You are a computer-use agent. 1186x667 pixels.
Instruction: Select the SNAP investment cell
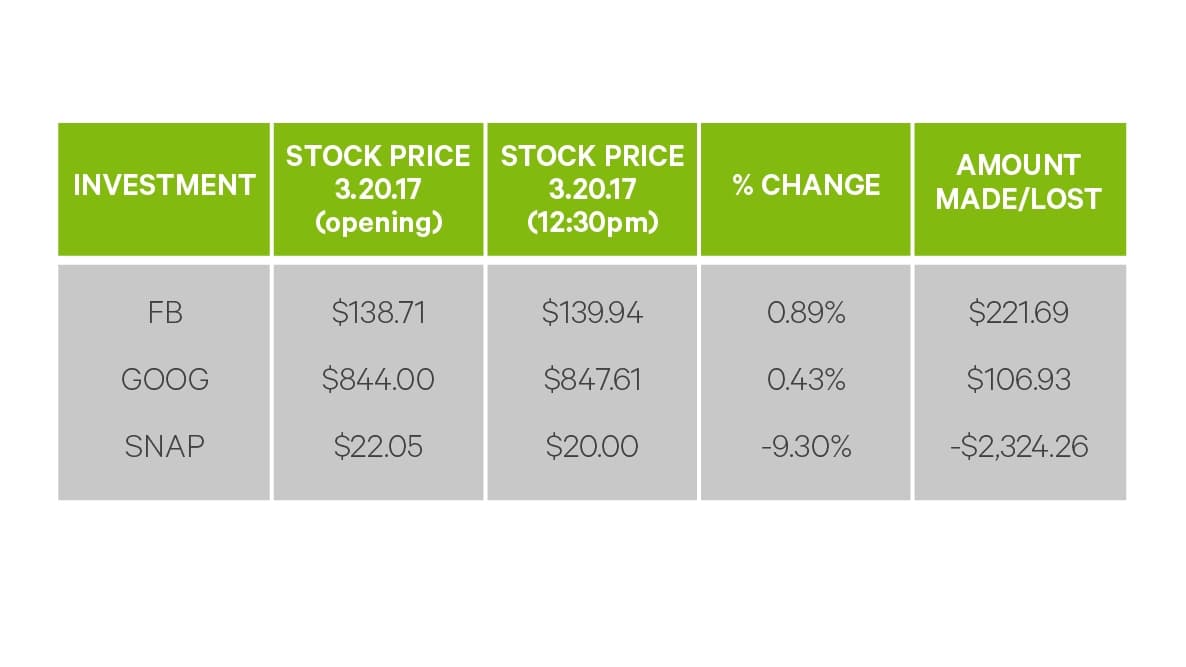coord(165,447)
